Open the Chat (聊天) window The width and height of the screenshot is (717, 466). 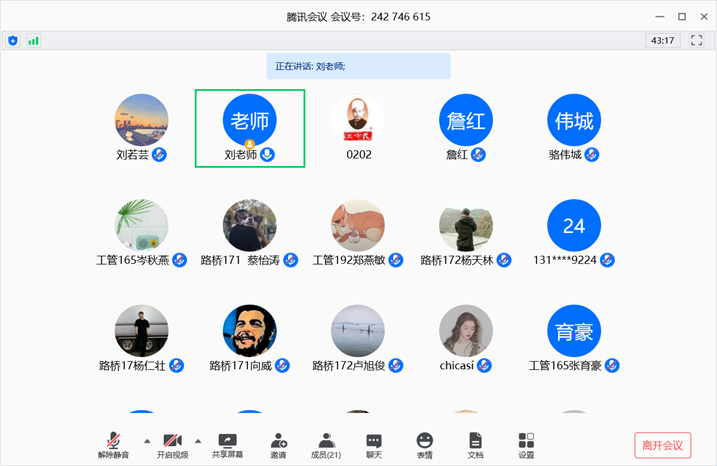click(x=374, y=445)
